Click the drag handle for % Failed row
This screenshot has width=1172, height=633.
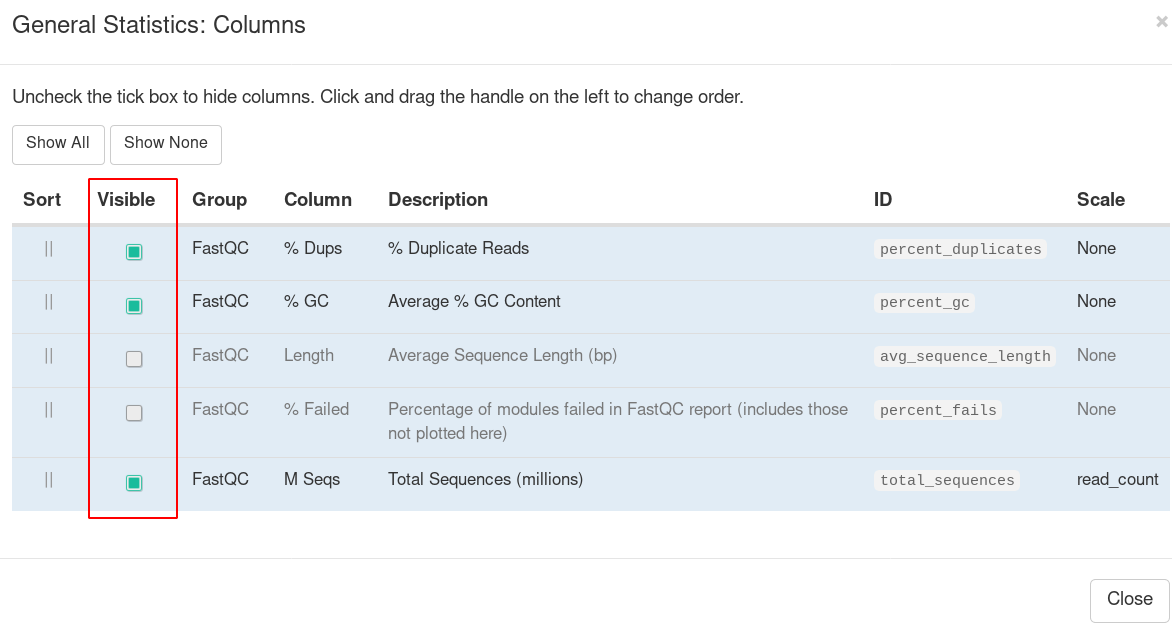[x=49, y=410]
